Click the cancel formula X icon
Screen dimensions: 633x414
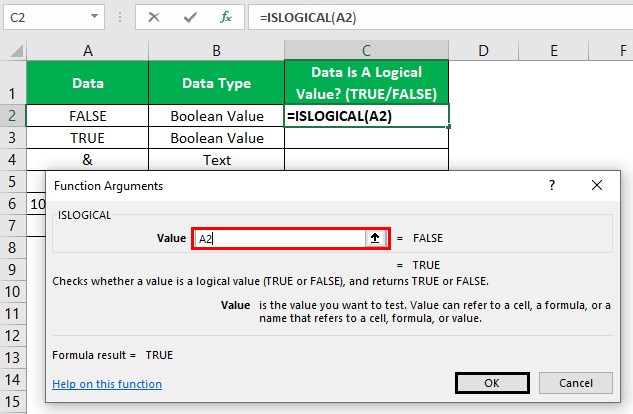click(x=154, y=17)
